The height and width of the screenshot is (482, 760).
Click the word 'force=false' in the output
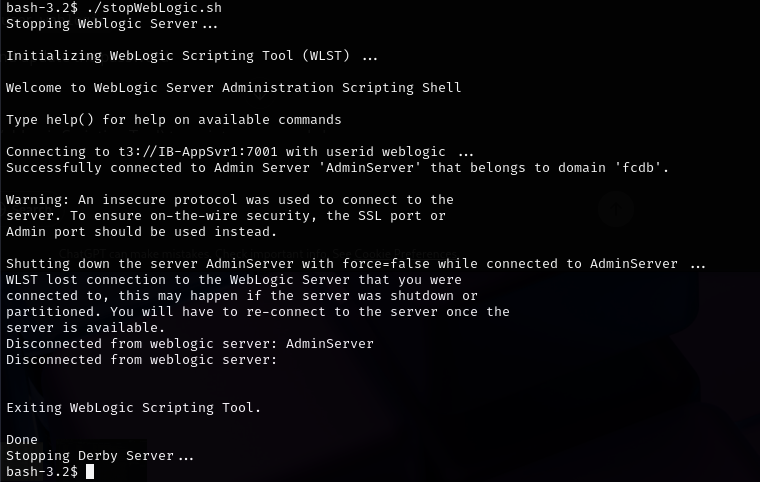pyautogui.click(x=386, y=264)
